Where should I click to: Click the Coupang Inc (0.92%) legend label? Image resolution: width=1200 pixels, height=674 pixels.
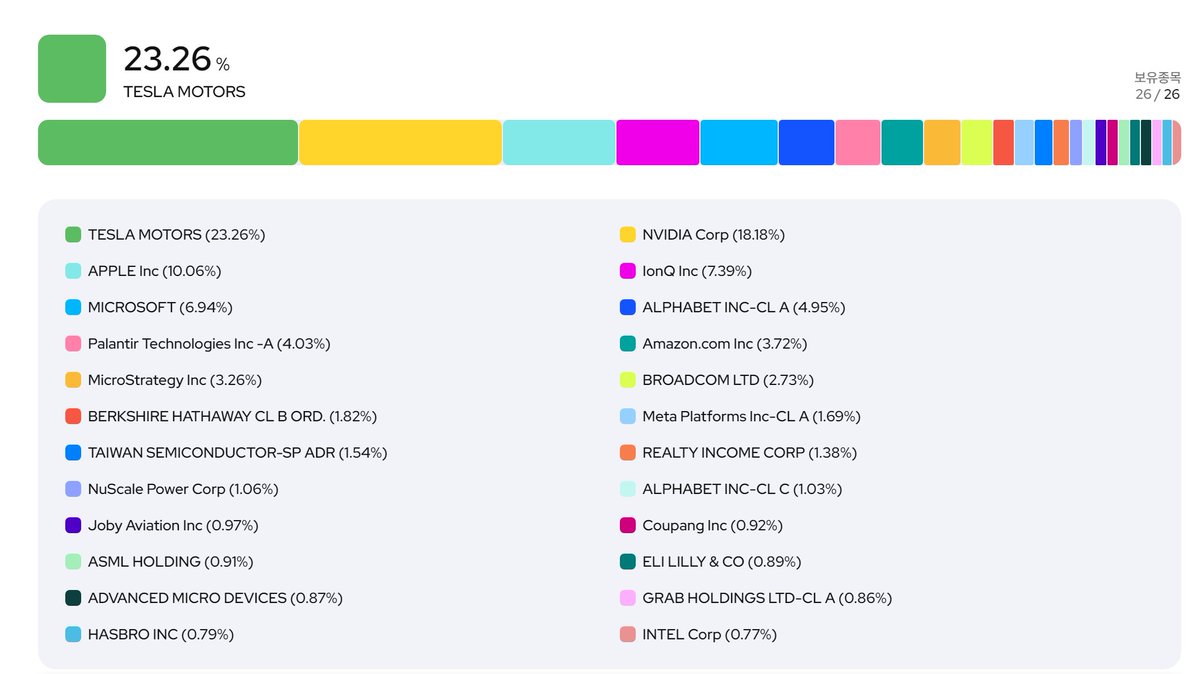pos(713,525)
